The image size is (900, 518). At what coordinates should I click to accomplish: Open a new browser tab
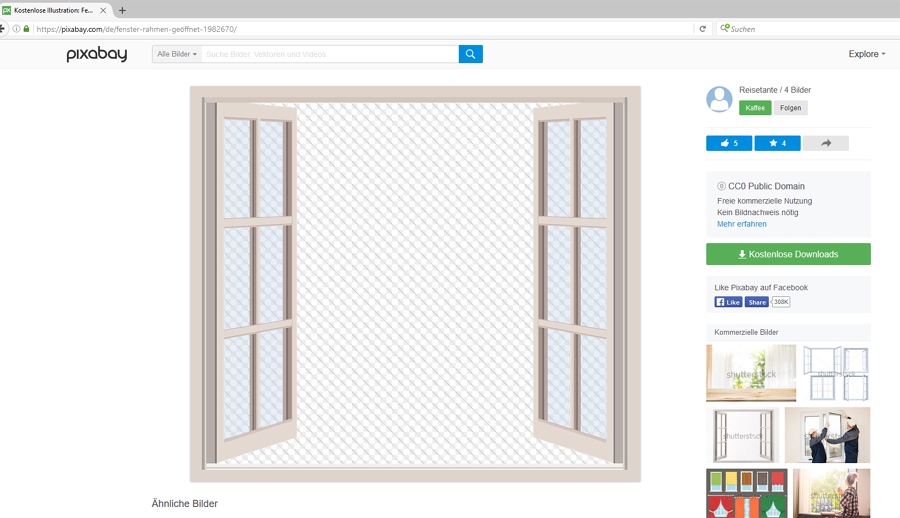[122, 10]
